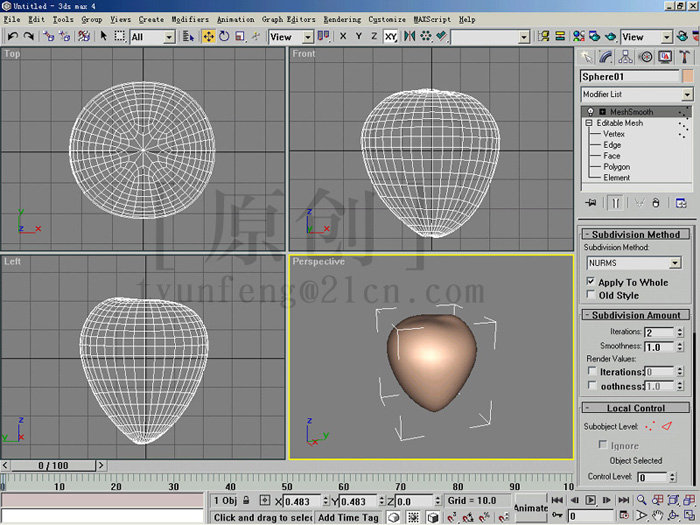The height and width of the screenshot is (525, 700).
Task: Open the Rendering menu
Action: pos(342,19)
